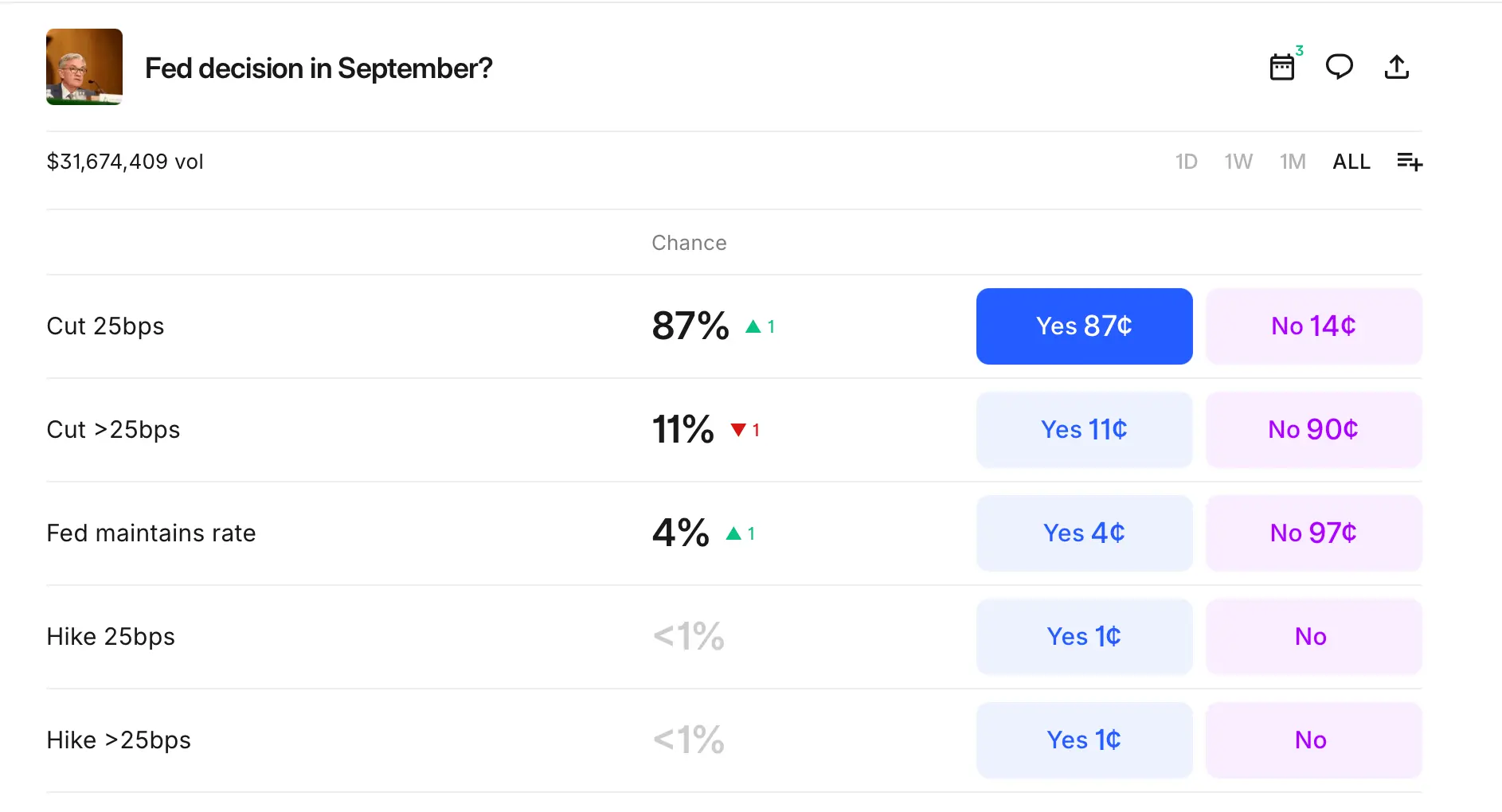Select the 1W time range tab
The height and width of the screenshot is (812, 1502).
coord(1238,162)
